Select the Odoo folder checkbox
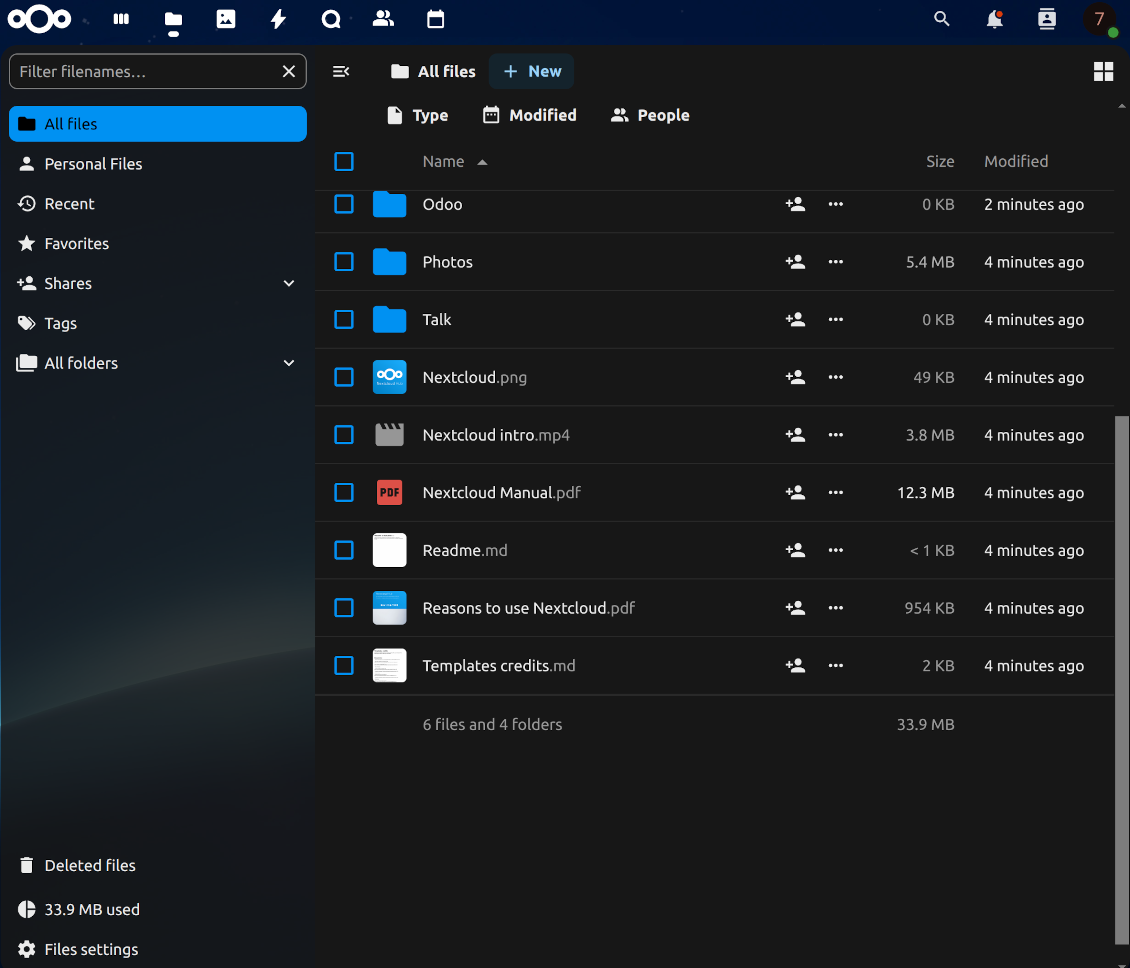Screen dimensions: 1130x968 (x=344, y=204)
